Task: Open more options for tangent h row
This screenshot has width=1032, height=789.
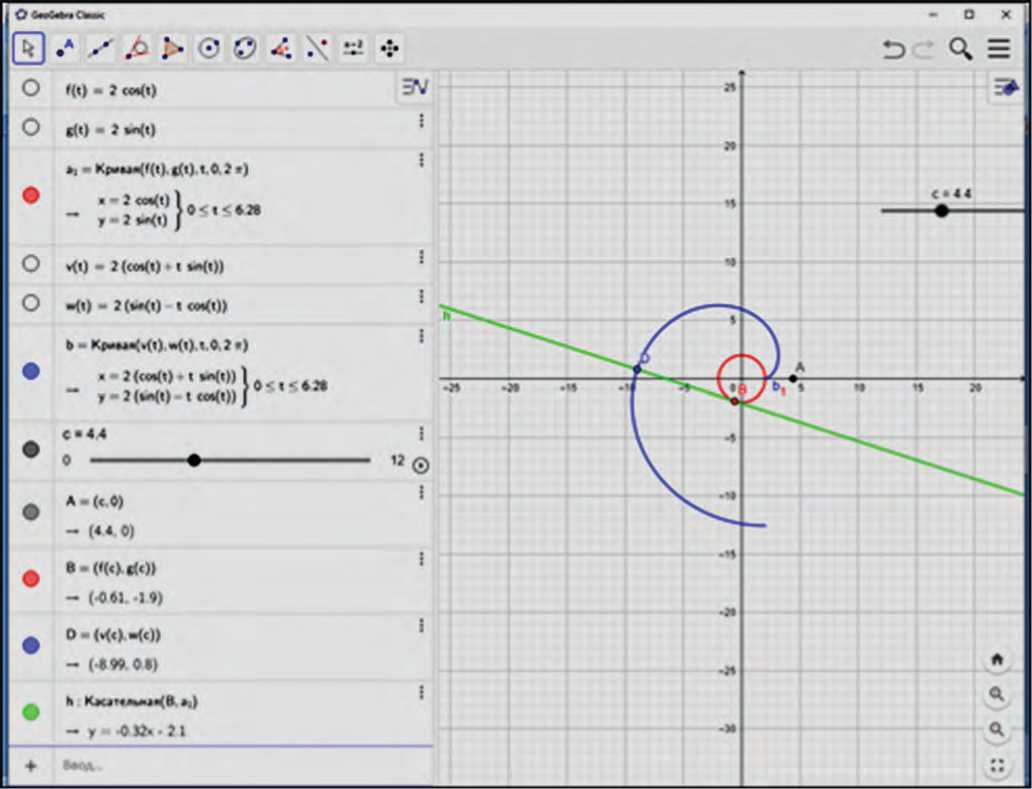Action: click(421, 692)
